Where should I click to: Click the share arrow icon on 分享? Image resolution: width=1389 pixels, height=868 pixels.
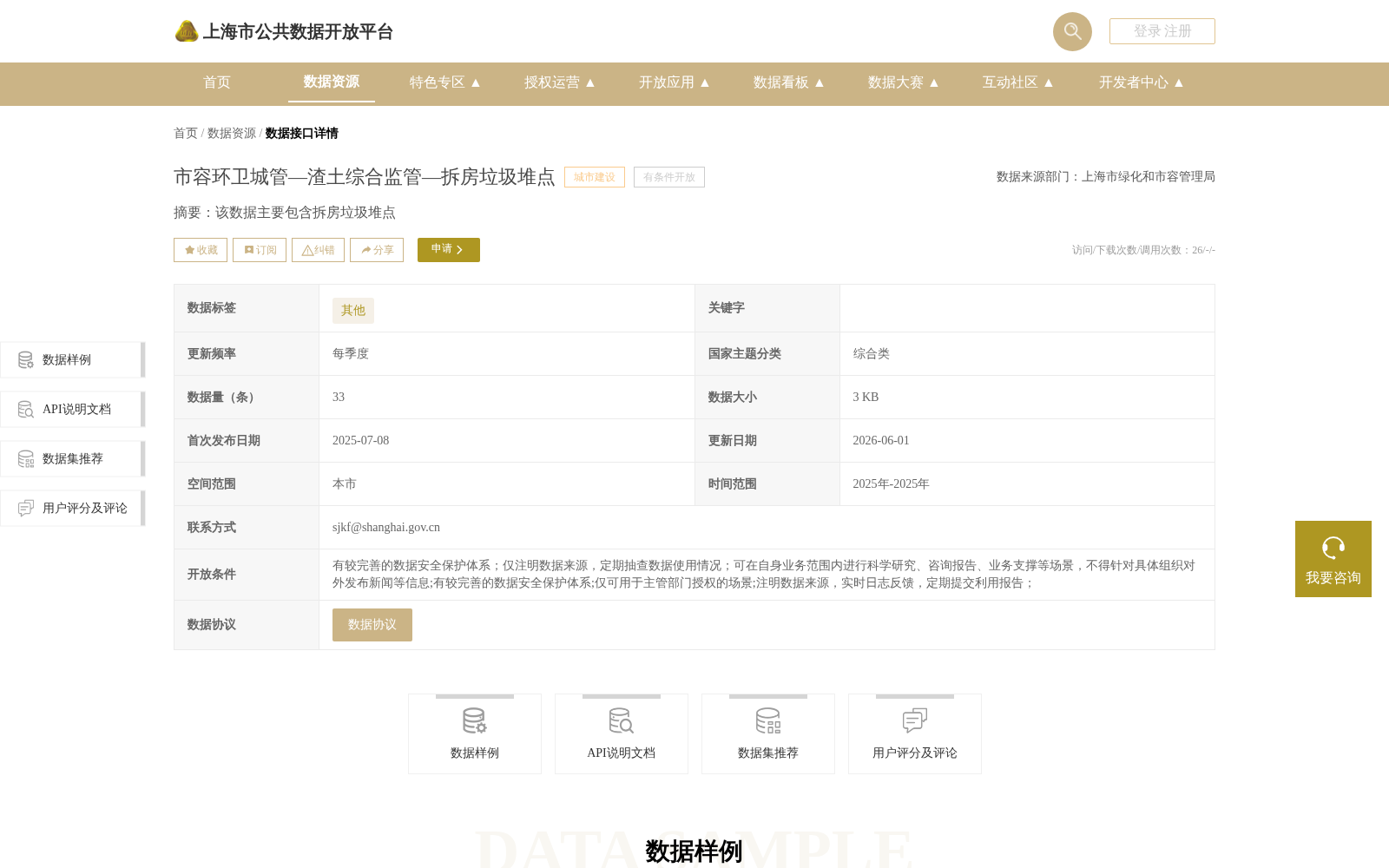click(366, 250)
